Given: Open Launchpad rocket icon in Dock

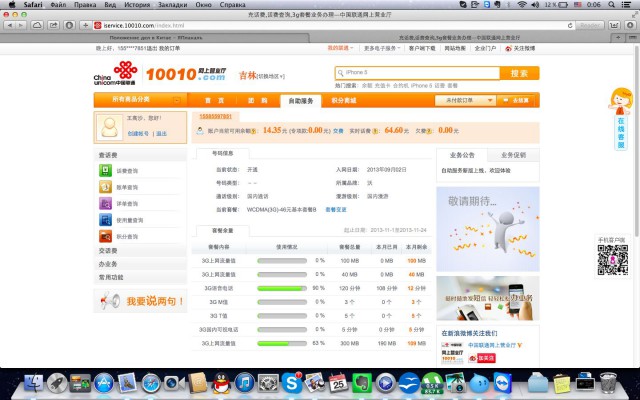Looking at the screenshot, I should (57, 383).
